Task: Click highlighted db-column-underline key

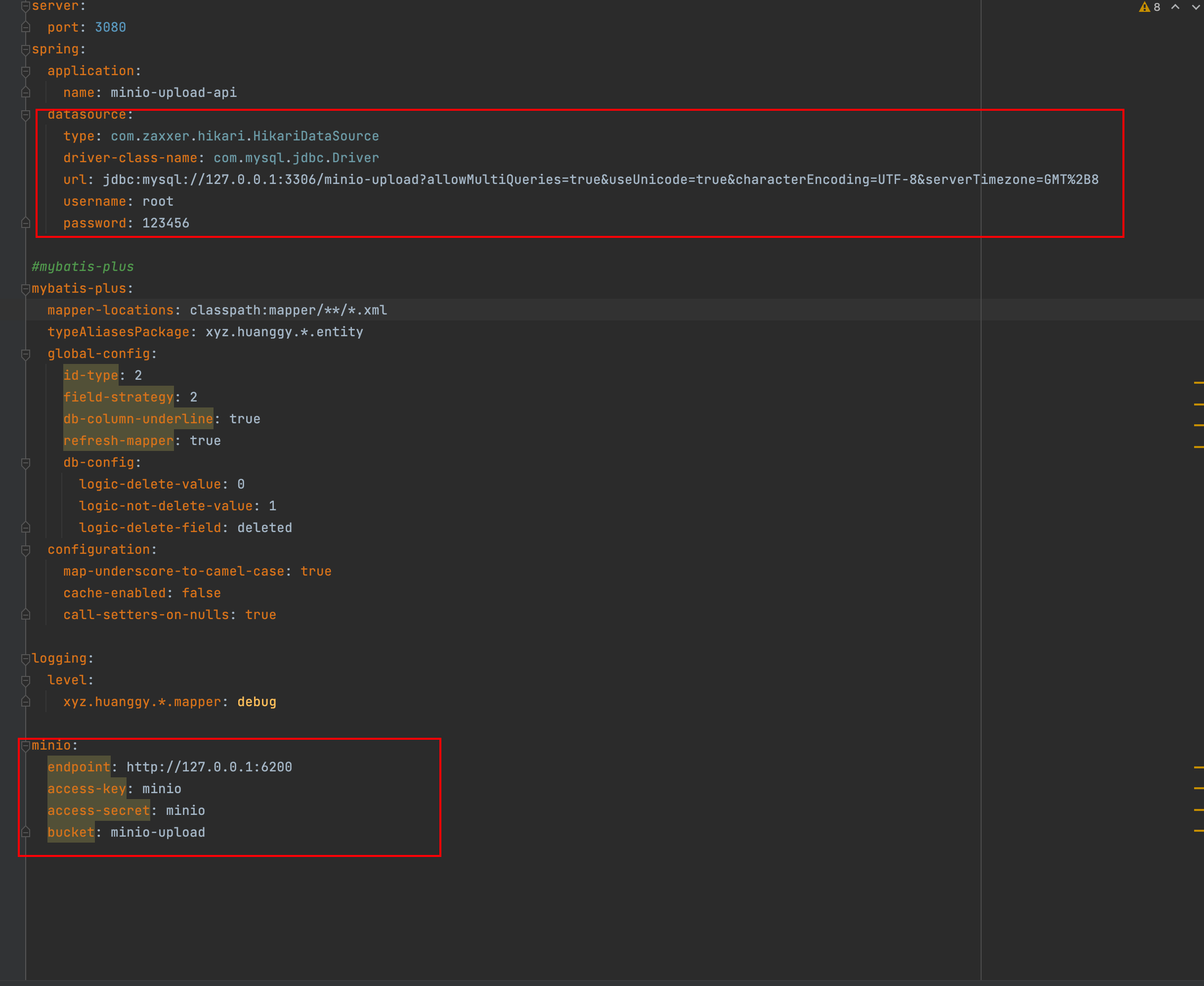Action: tap(138, 419)
